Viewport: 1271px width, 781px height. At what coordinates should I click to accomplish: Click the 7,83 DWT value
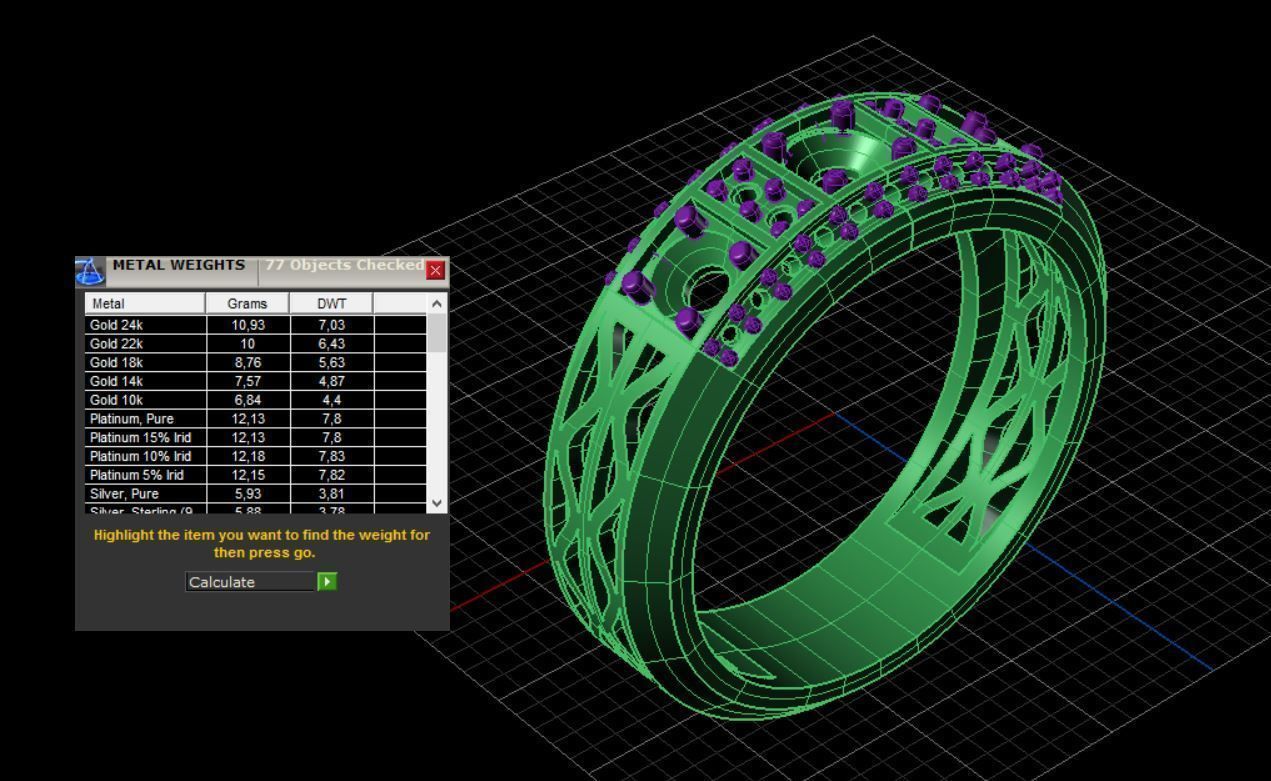[x=331, y=456]
